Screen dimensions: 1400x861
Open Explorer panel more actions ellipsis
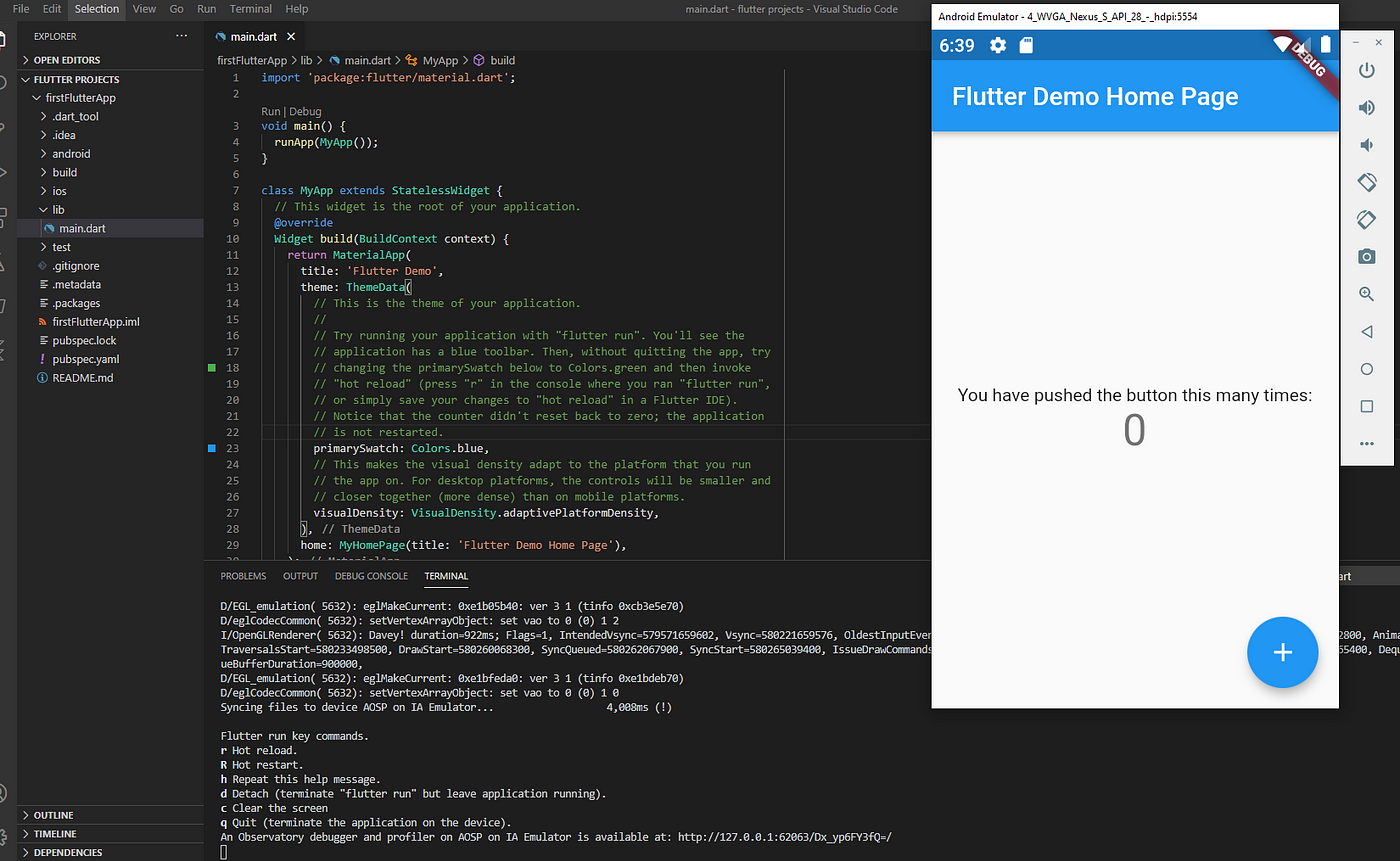click(181, 36)
